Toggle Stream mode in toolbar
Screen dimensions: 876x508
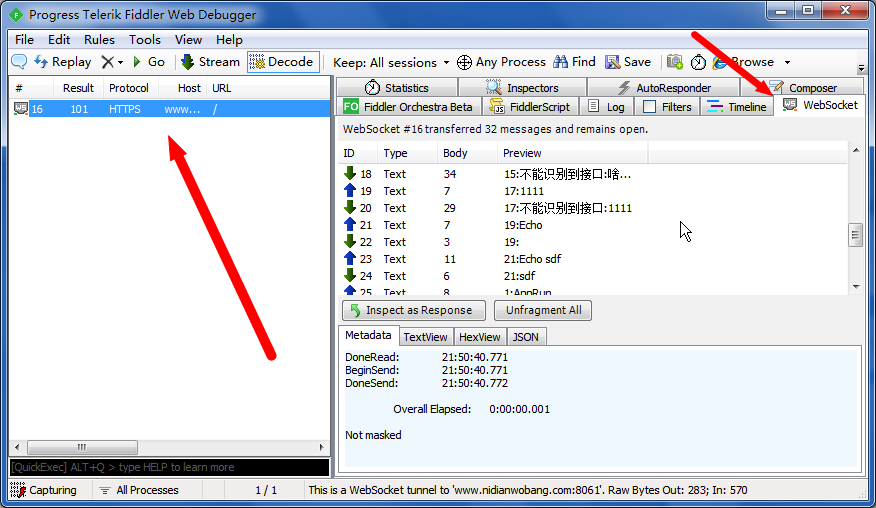click(210, 62)
